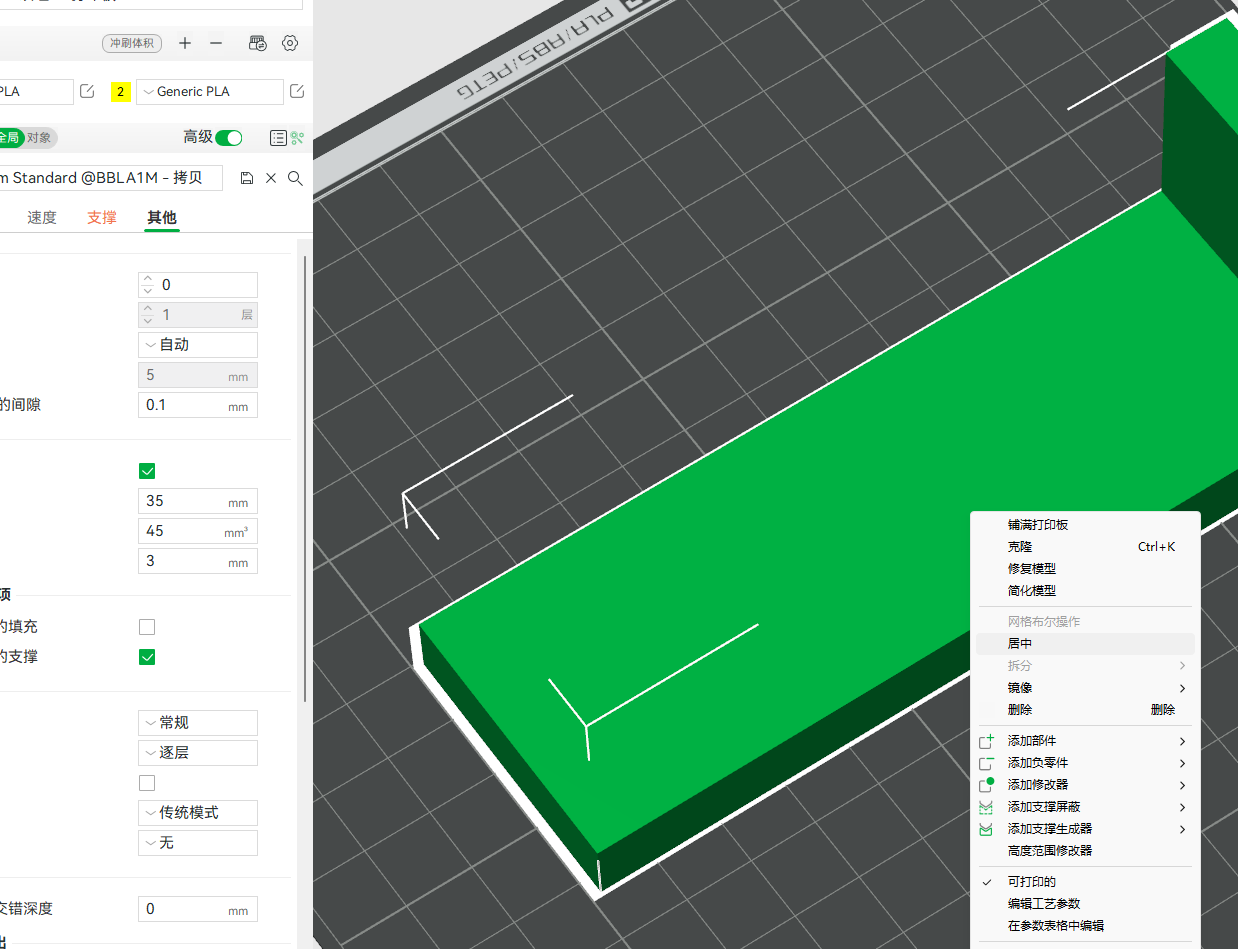
Task: Switch to the 对象 mode button
Action: tap(40, 138)
